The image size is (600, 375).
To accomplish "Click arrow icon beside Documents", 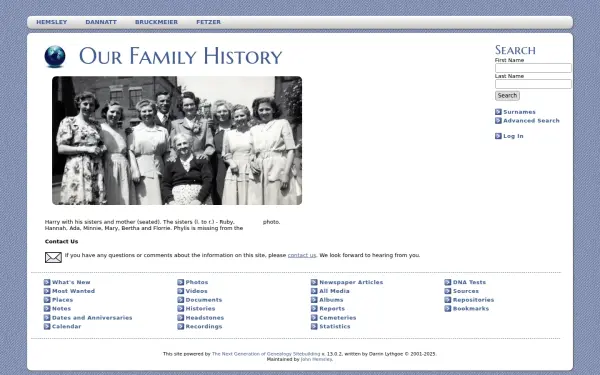I will (x=181, y=300).
